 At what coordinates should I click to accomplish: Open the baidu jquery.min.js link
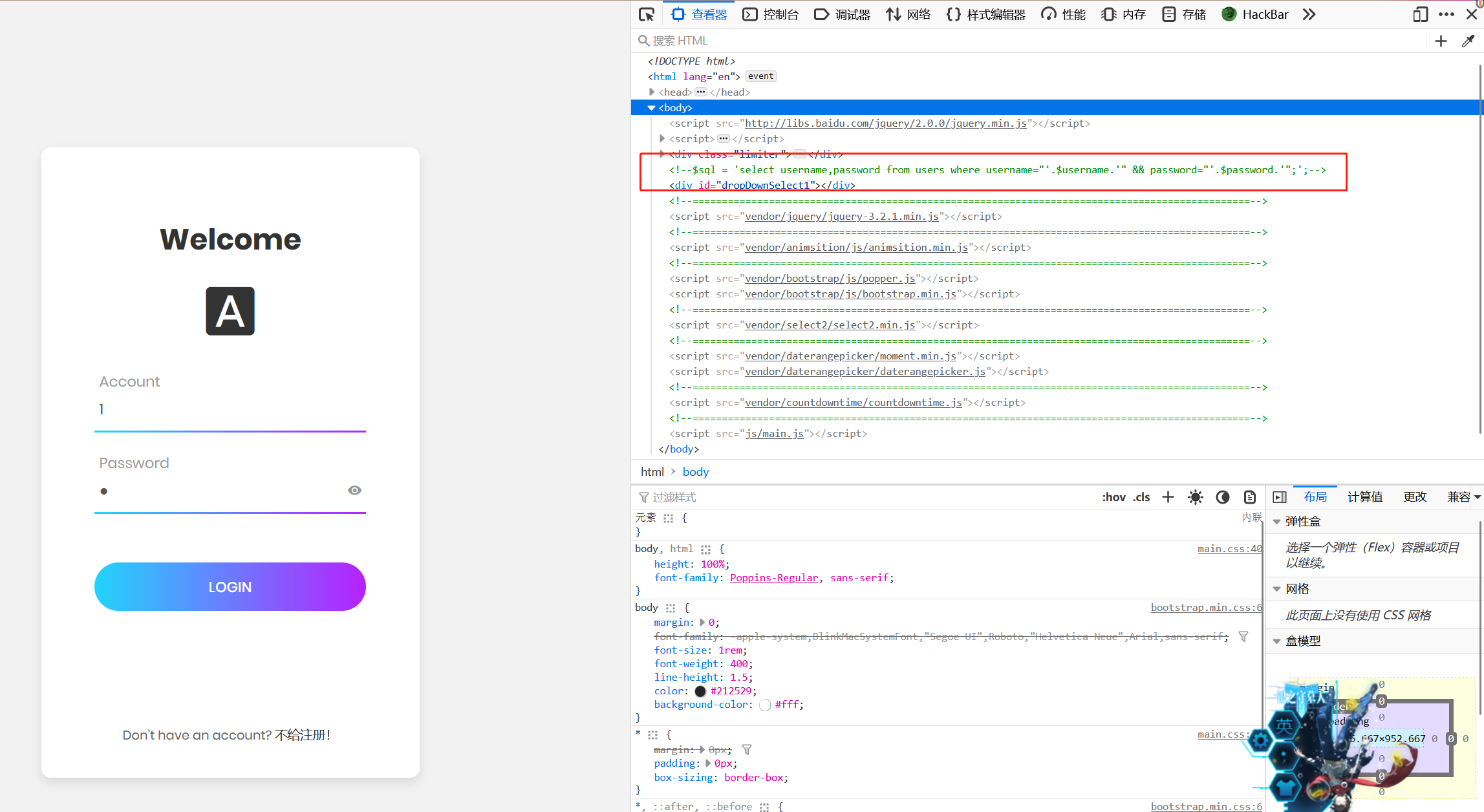coord(886,123)
